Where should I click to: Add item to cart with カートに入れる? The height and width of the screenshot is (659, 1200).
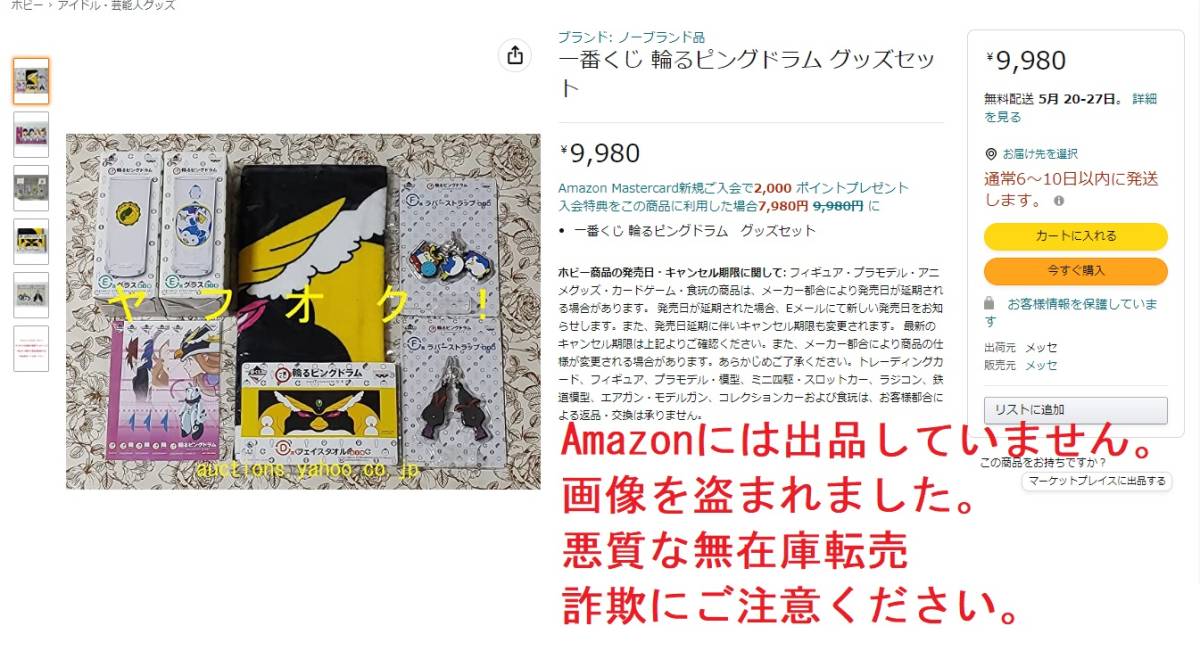pyautogui.click(x=1076, y=236)
